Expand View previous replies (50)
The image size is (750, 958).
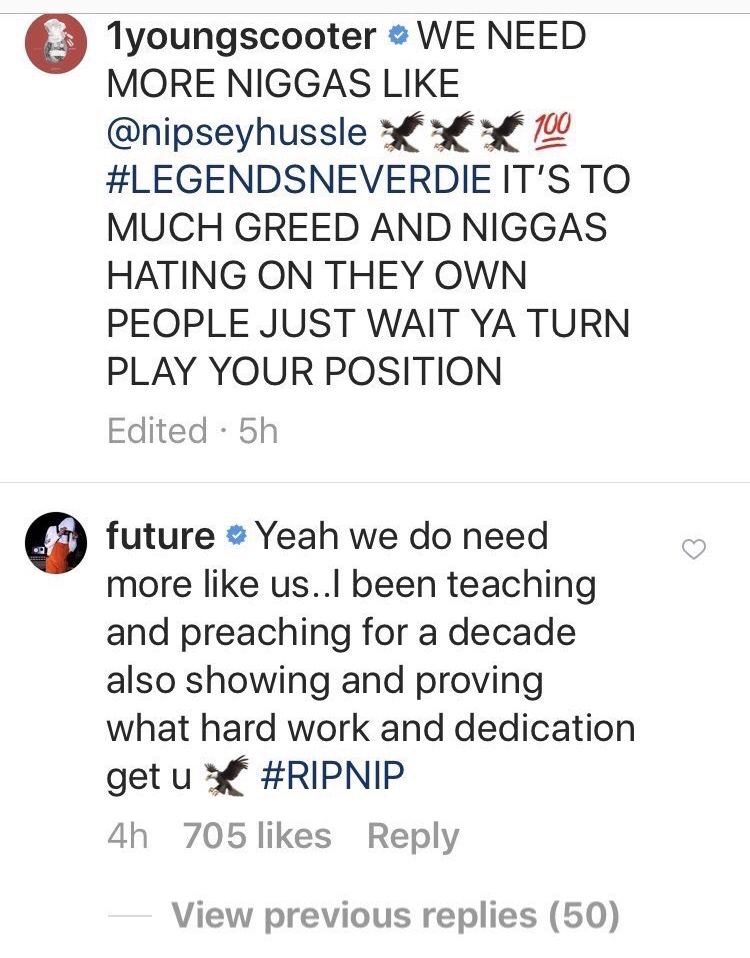coord(396,915)
